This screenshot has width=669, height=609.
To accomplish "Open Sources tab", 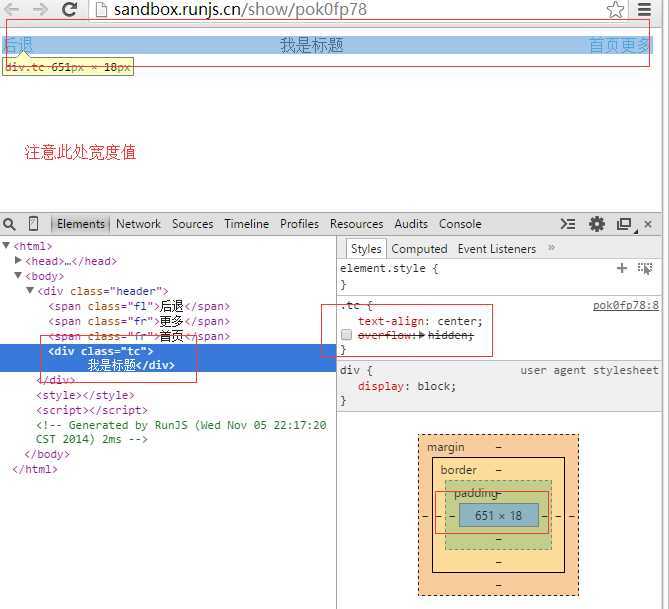I will click(x=192, y=224).
